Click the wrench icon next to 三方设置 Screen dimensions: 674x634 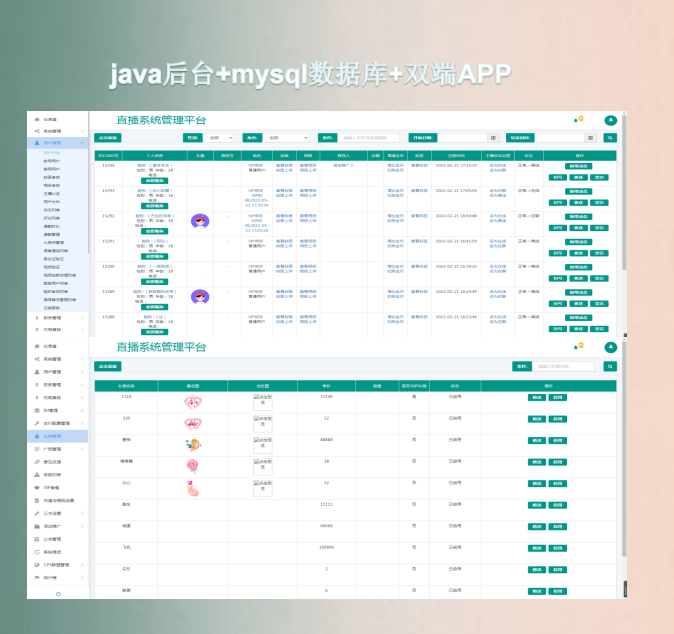click(x=37, y=513)
